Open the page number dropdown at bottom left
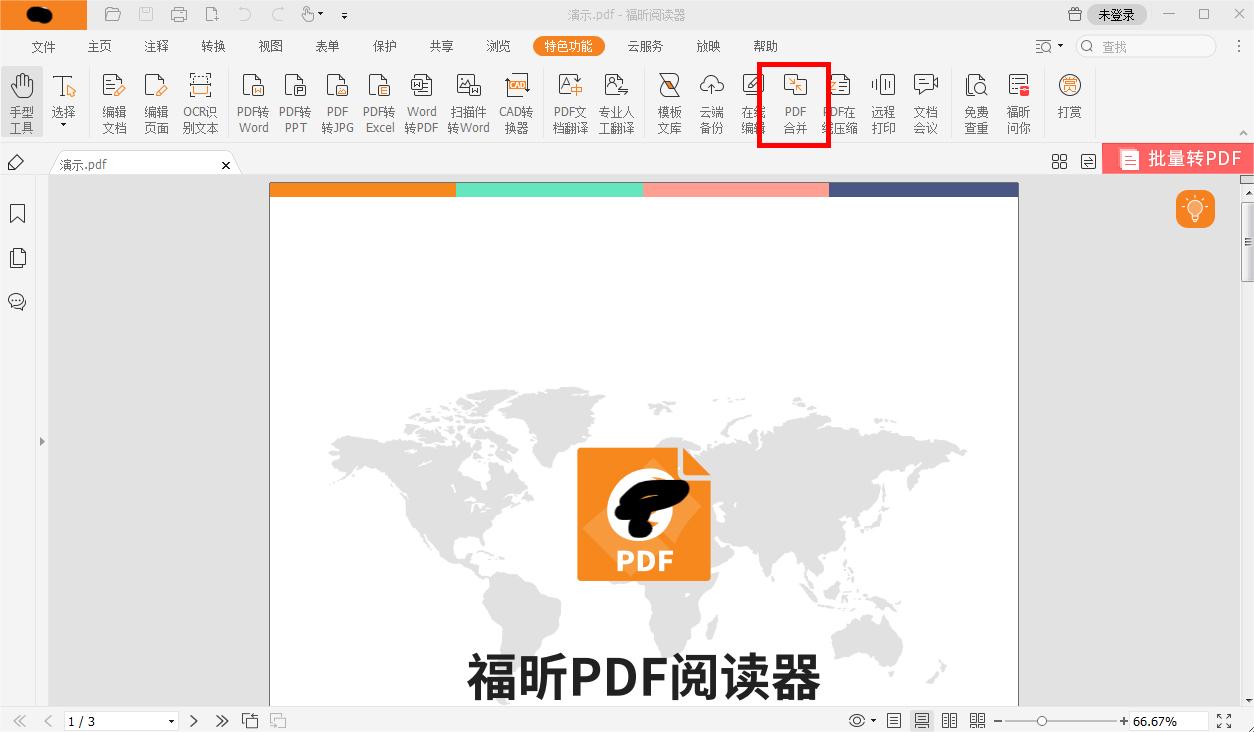The image size is (1254, 732). click(x=170, y=720)
